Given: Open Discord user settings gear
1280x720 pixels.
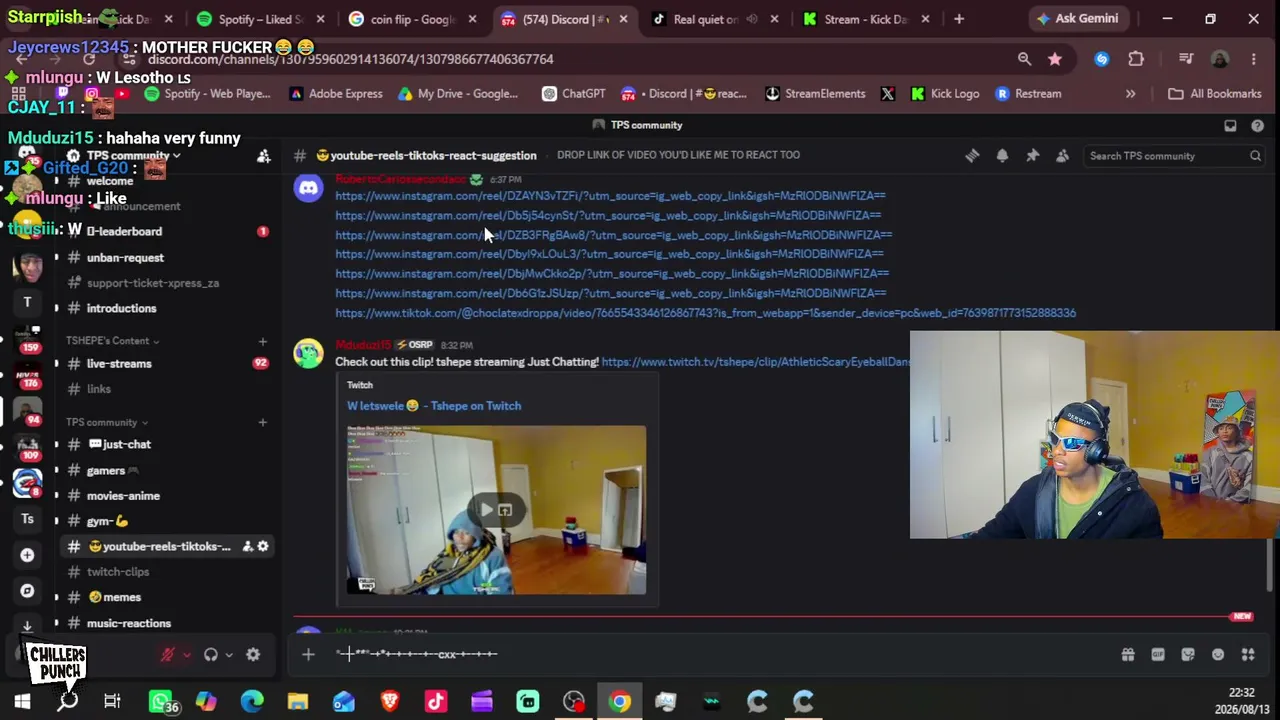Looking at the screenshot, I should click(253, 655).
